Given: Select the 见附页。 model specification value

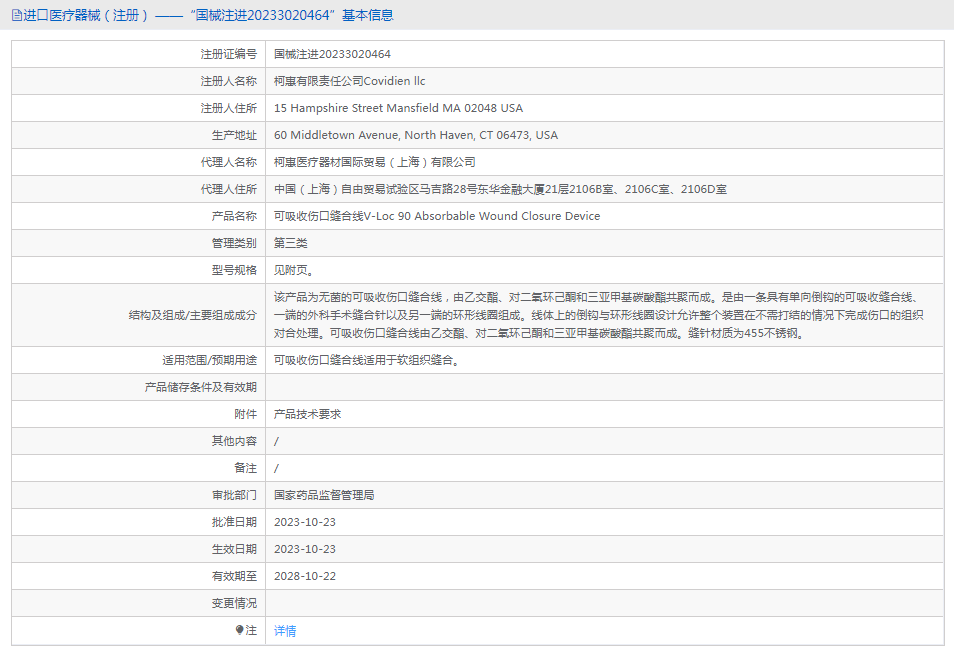Looking at the screenshot, I should coord(294,270).
